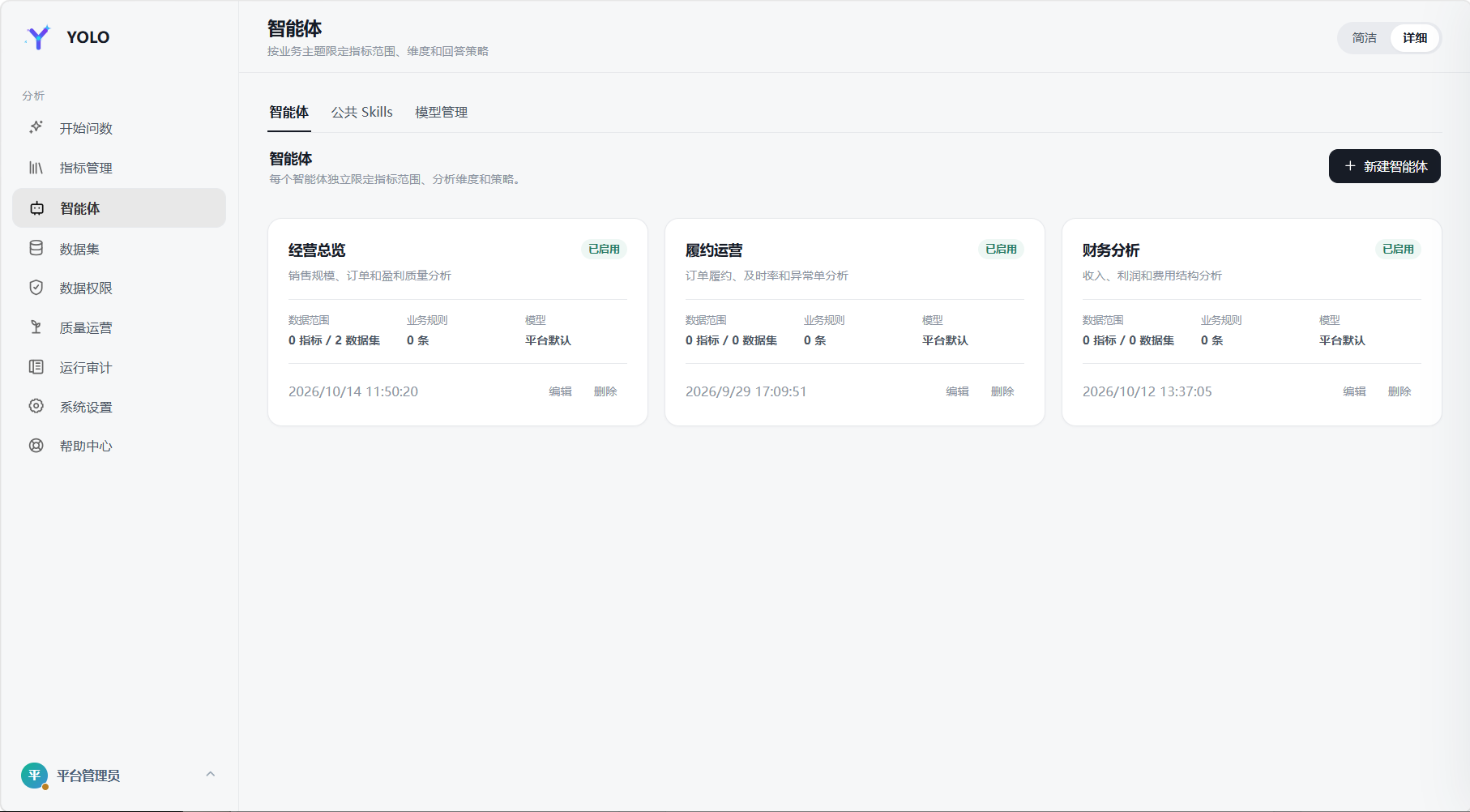This screenshot has height=812, width=1470.
Task: Open 指标管理 in sidebar
Action: [x=119, y=168]
